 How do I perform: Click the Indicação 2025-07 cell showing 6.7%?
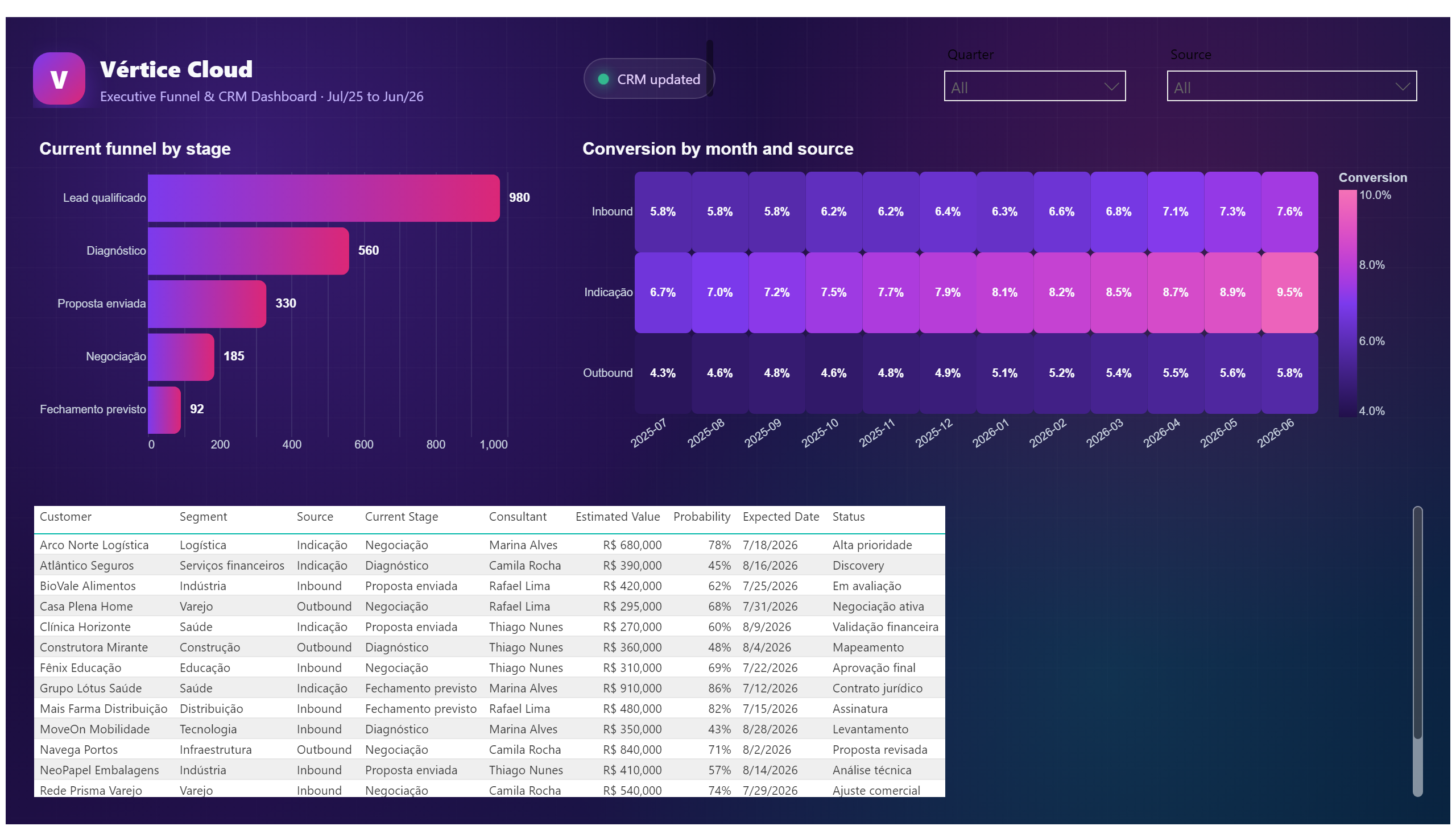tap(663, 292)
